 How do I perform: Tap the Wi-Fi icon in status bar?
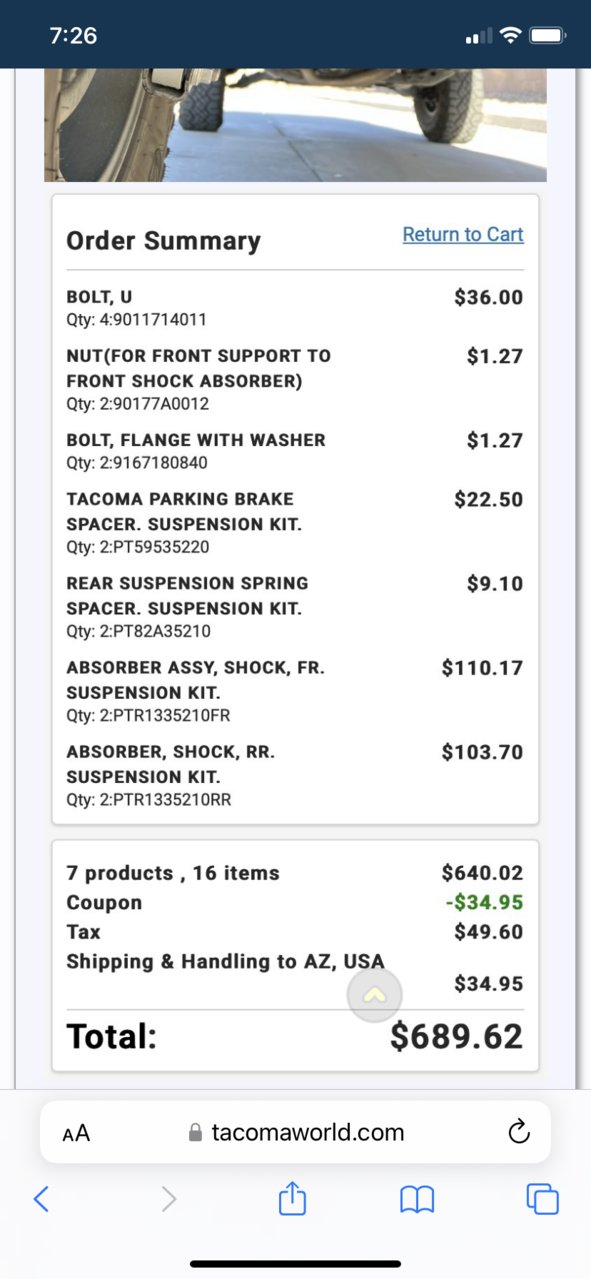511,36
